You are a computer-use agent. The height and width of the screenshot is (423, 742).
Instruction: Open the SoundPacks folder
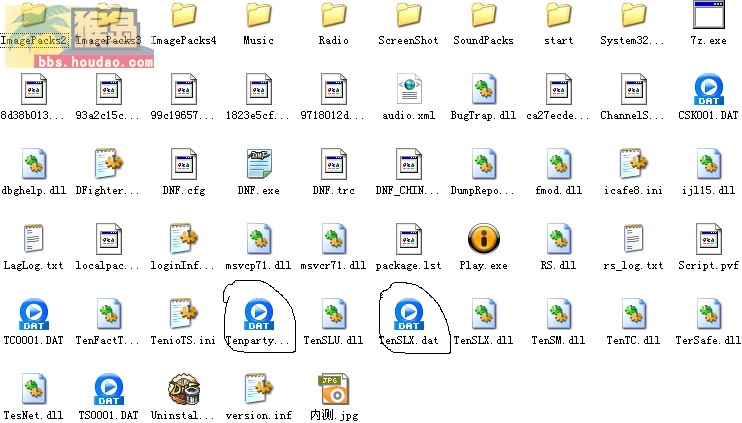click(484, 15)
